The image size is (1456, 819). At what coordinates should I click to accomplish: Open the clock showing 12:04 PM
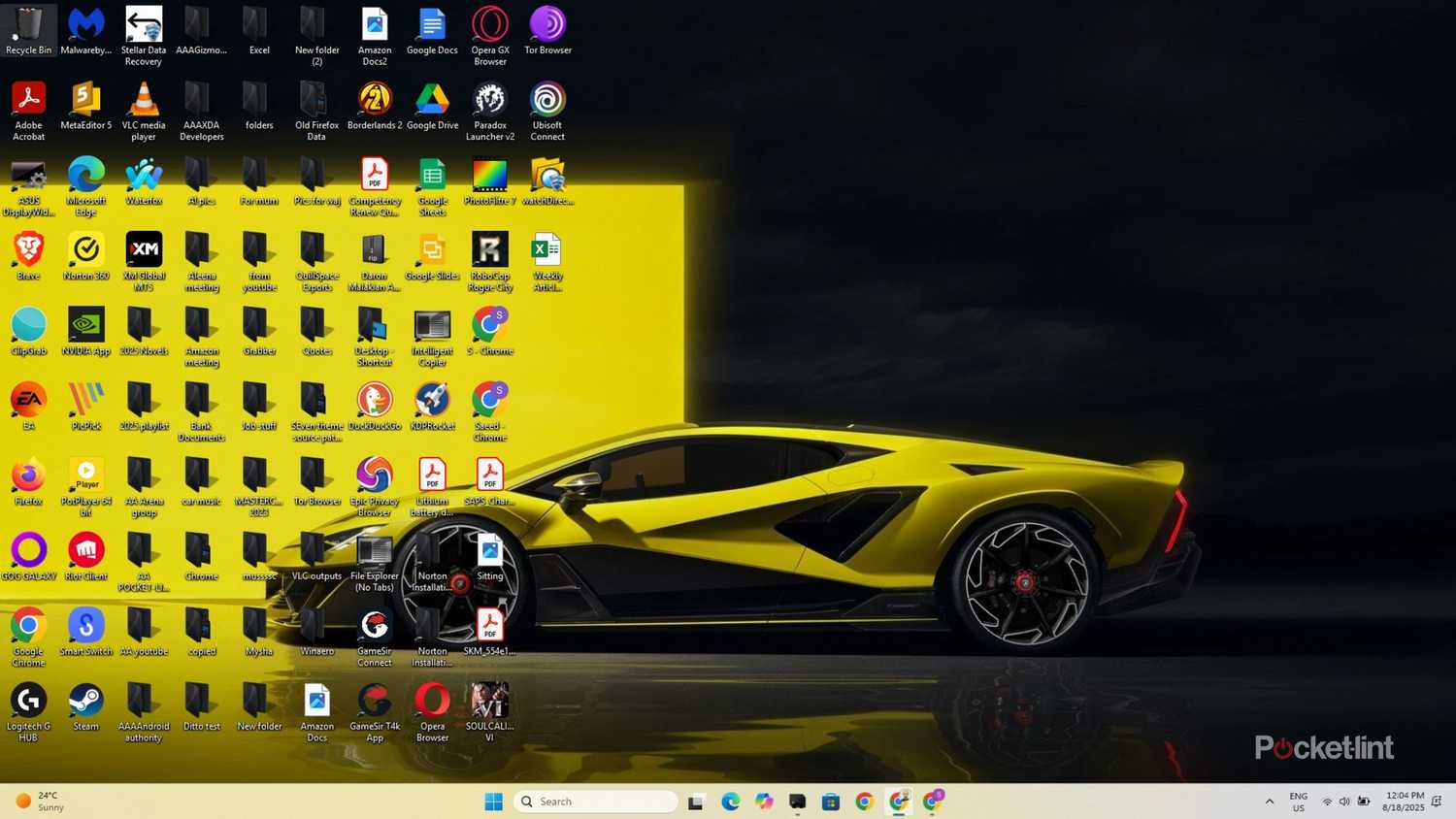tap(1404, 802)
